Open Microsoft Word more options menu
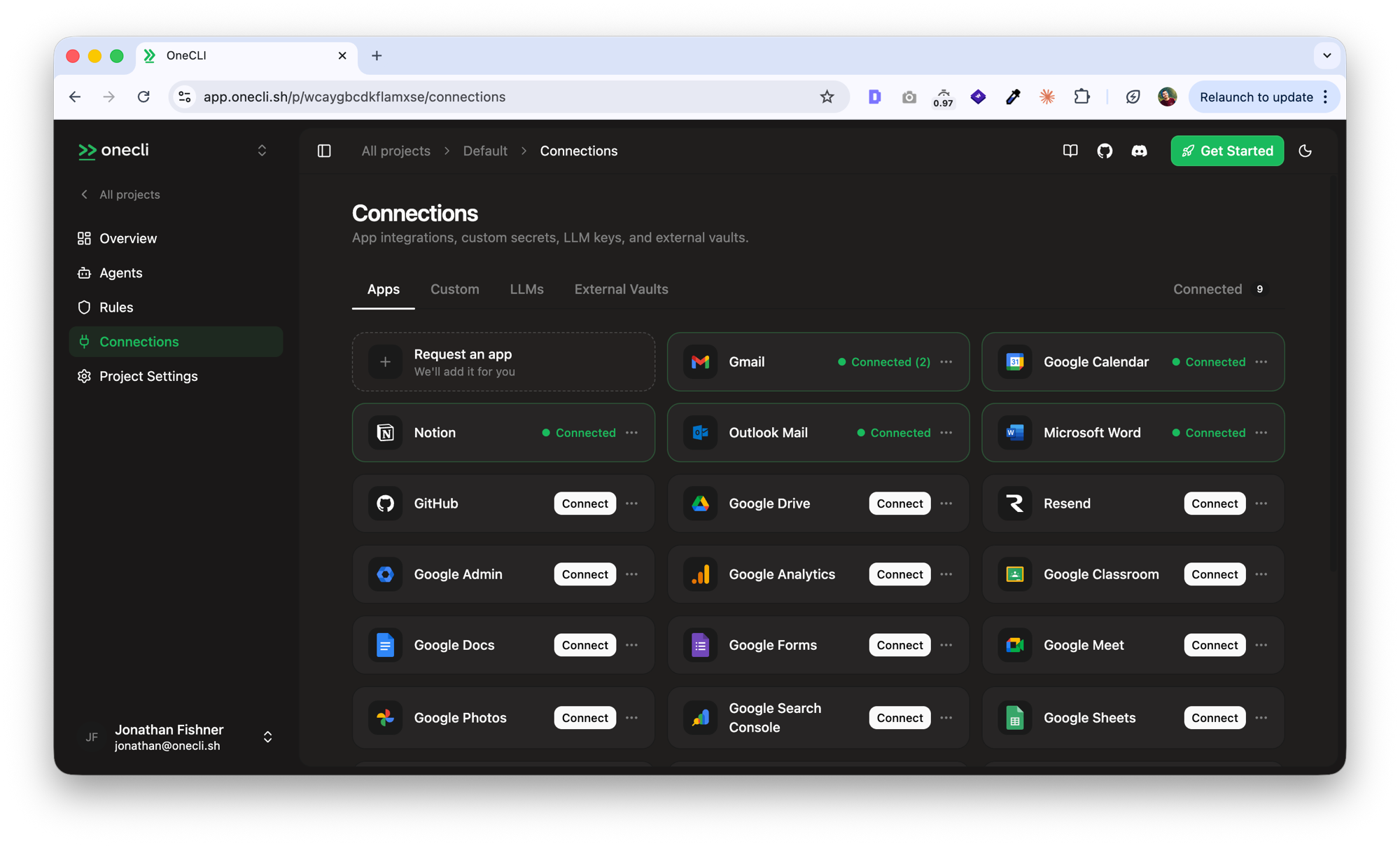Image resolution: width=1400 pixels, height=846 pixels. pos(1261,433)
